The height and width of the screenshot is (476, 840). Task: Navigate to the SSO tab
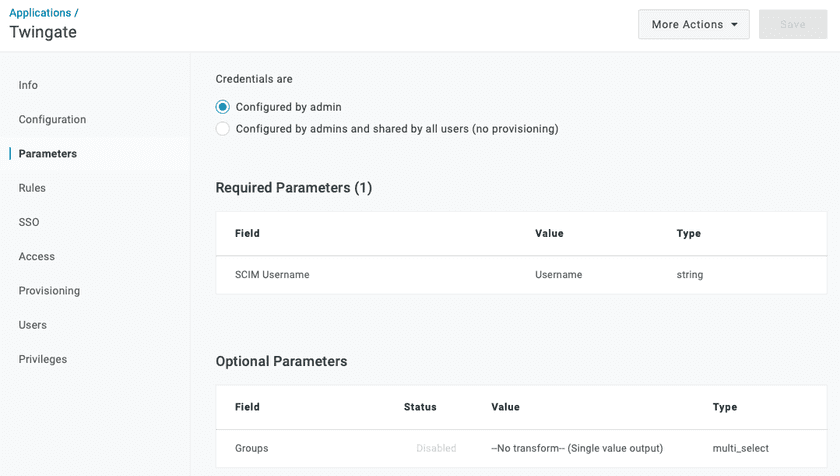pyautogui.click(x=29, y=222)
